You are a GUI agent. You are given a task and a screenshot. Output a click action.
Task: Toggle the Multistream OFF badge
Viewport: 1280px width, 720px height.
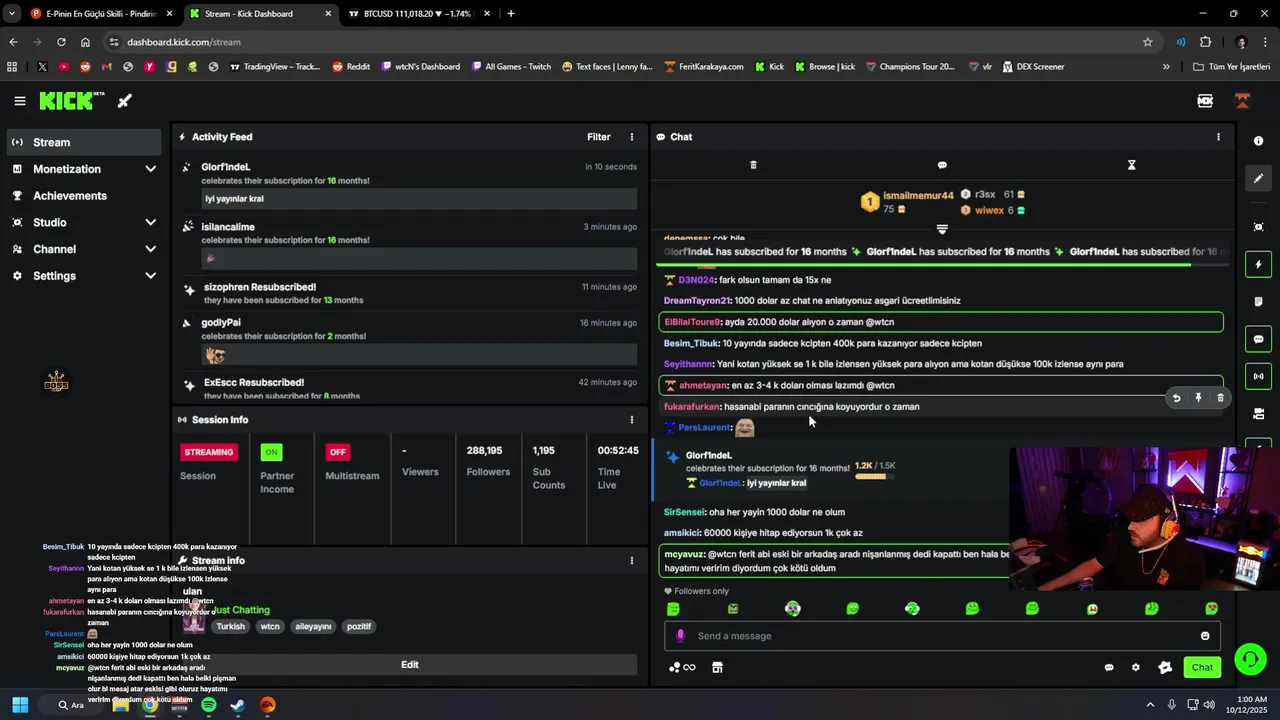[x=338, y=452]
